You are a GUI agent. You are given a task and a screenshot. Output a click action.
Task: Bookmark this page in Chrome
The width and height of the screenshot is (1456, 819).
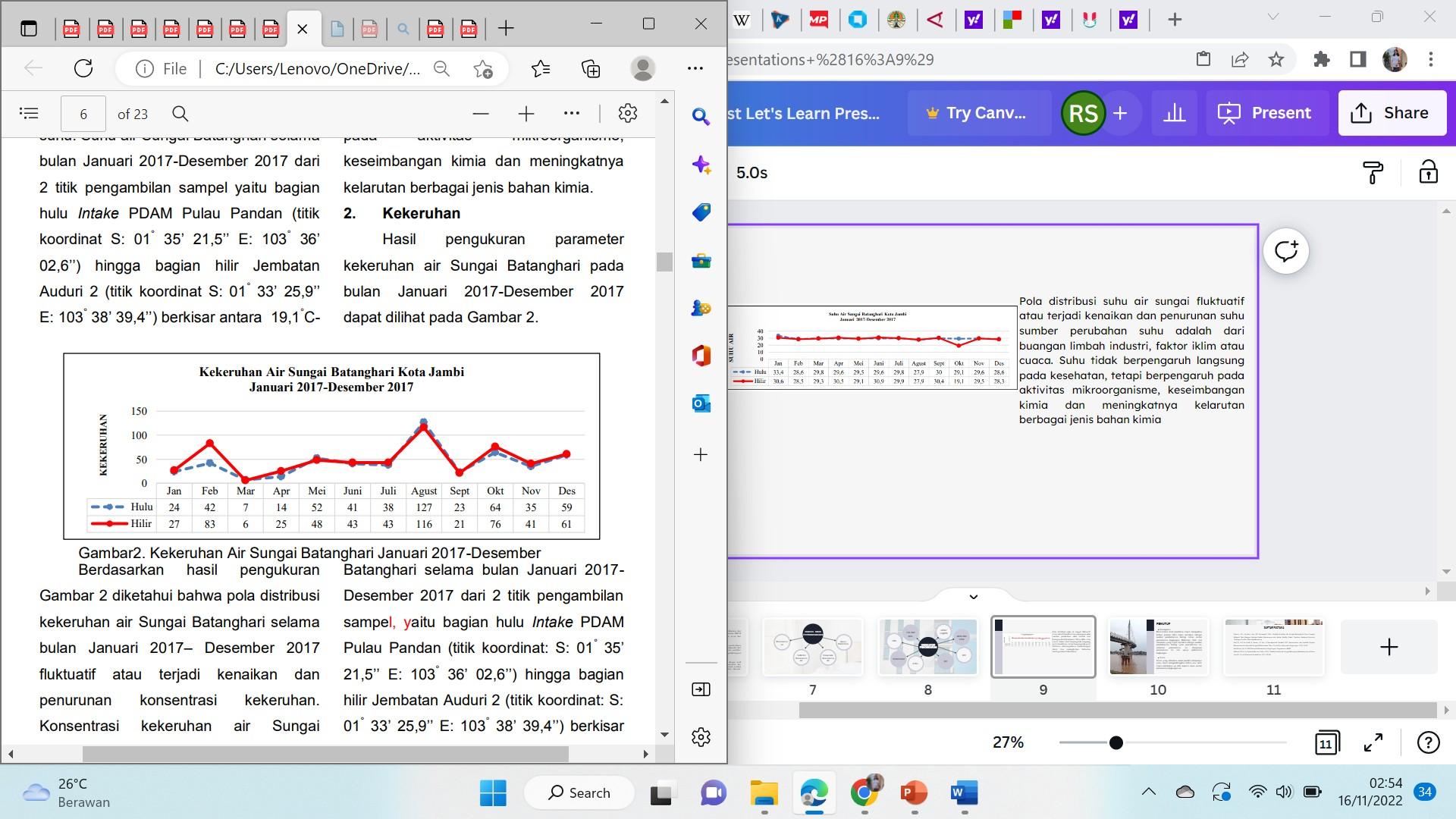1276,59
